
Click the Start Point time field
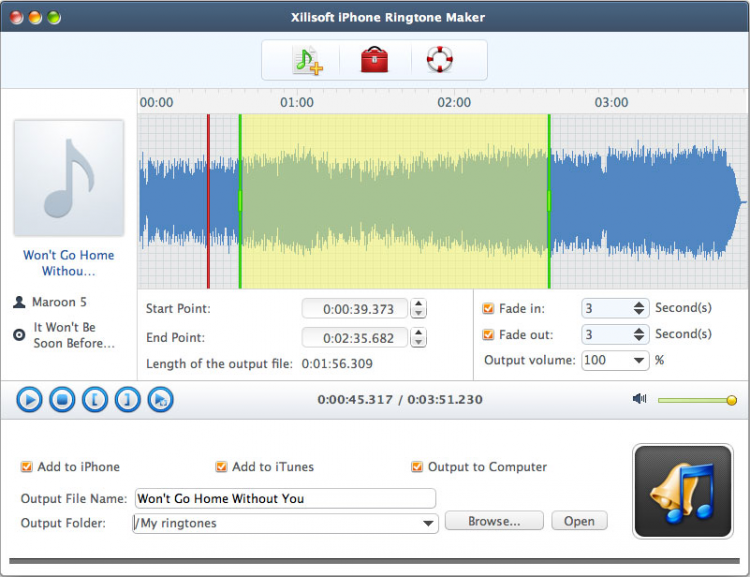point(355,309)
